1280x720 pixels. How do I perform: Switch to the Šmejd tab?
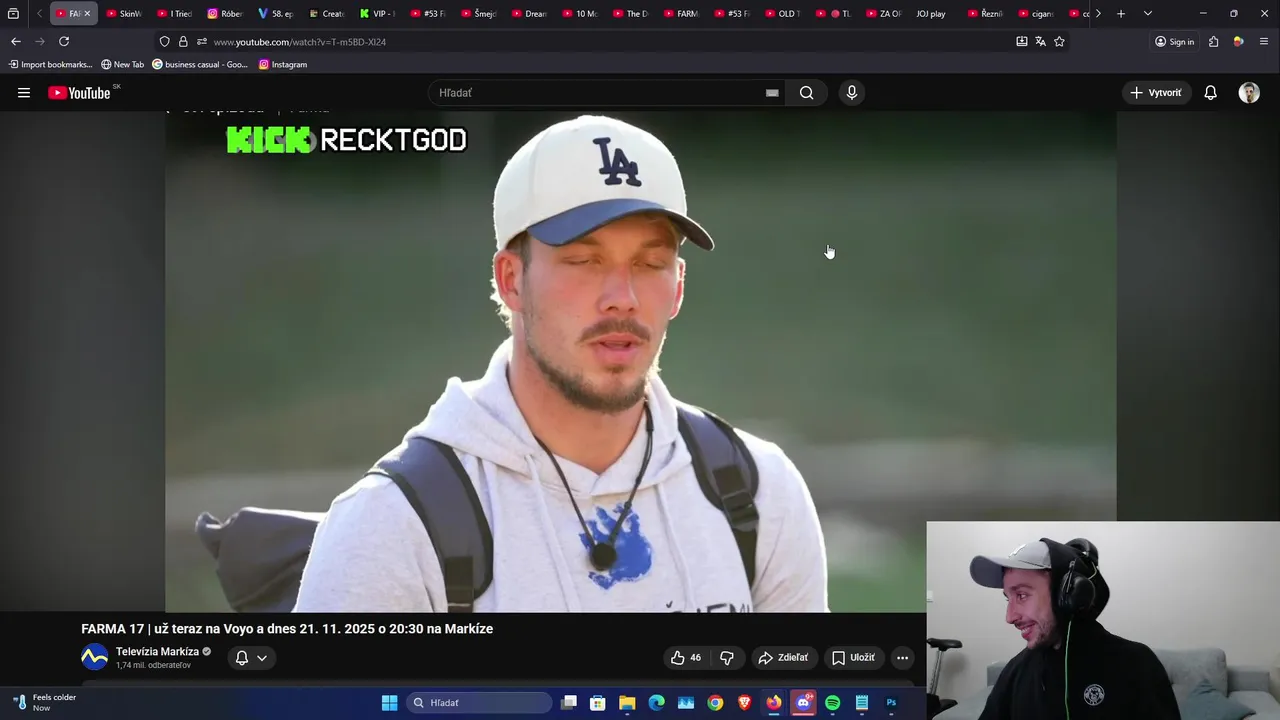point(478,14)
